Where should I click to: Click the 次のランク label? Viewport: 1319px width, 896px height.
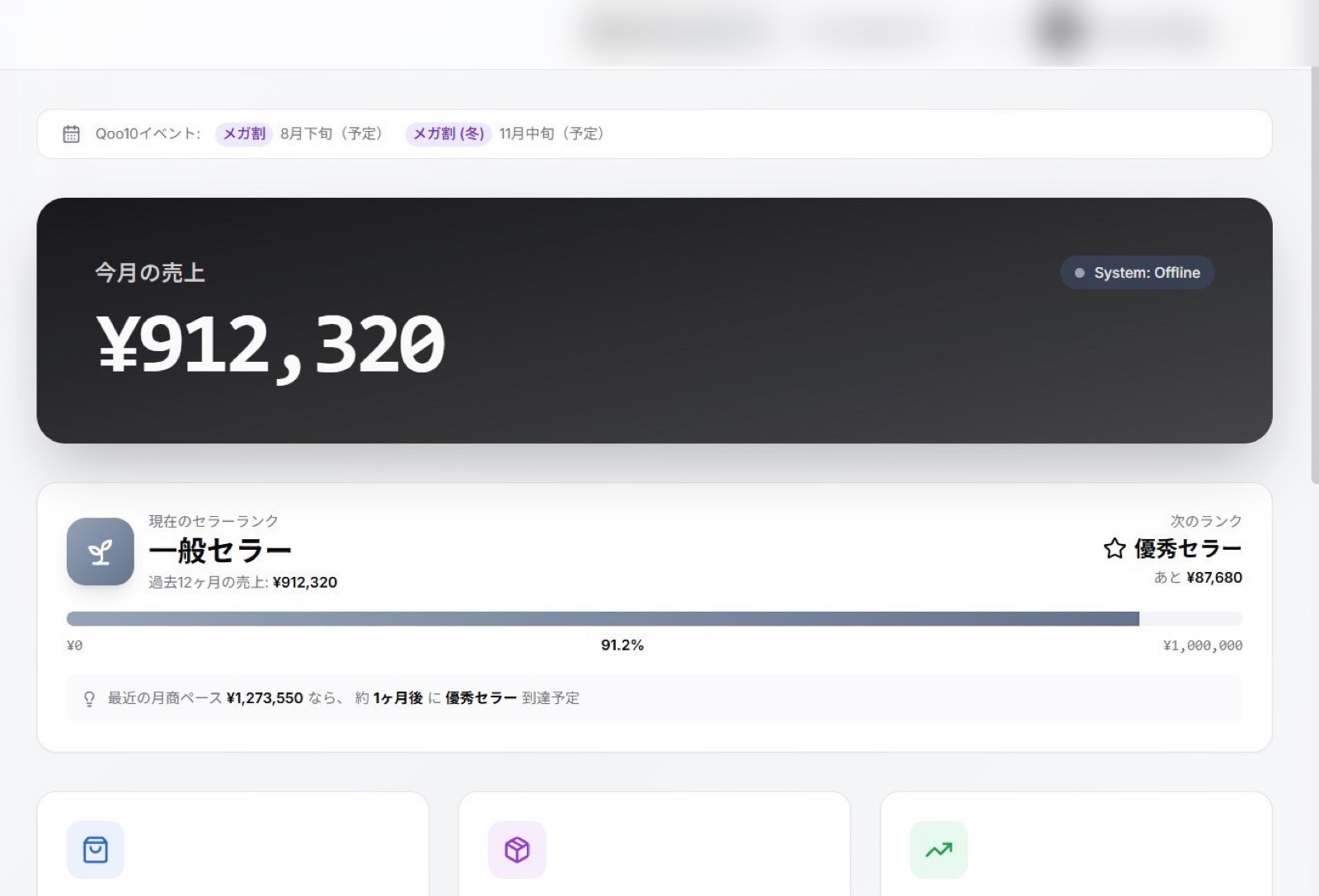click(1206, 521)
